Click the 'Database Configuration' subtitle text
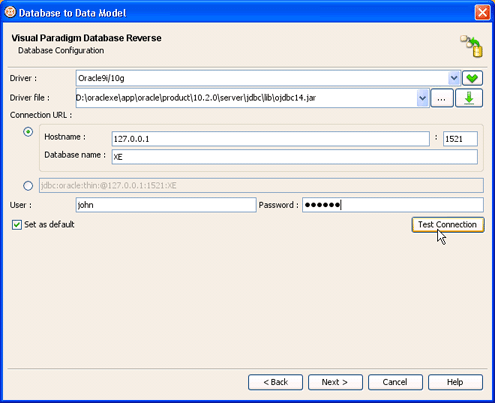This screenshot has height=403, width=495. [61, 50]
